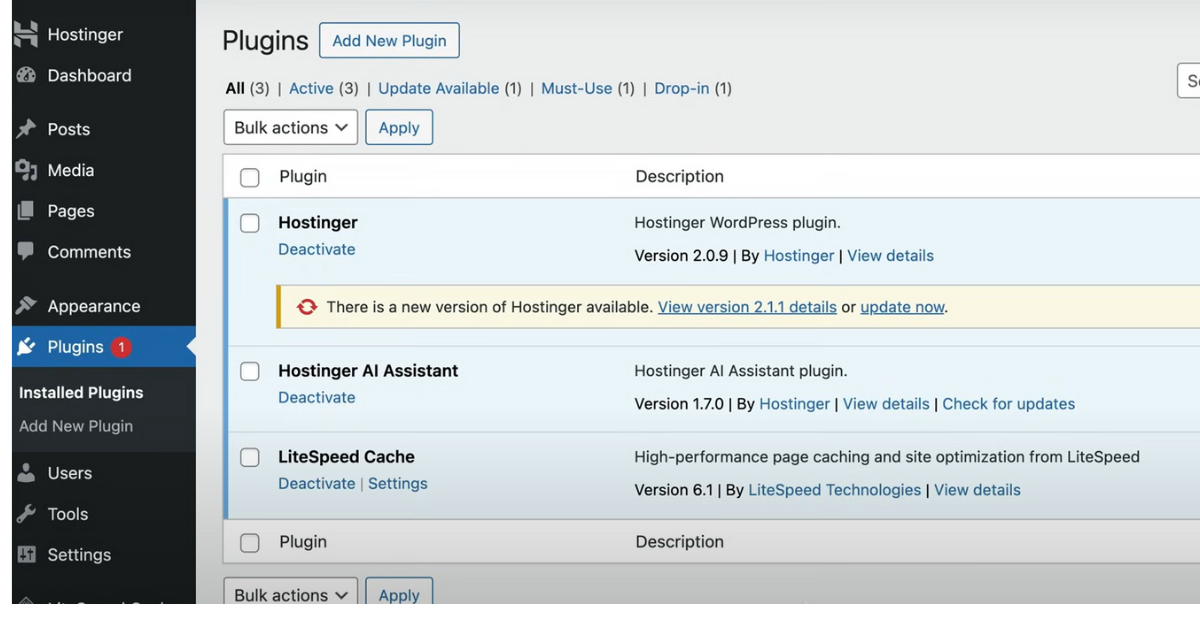Click the Posts pushpin icon
1200x628 pixels.
coord(27,129)
